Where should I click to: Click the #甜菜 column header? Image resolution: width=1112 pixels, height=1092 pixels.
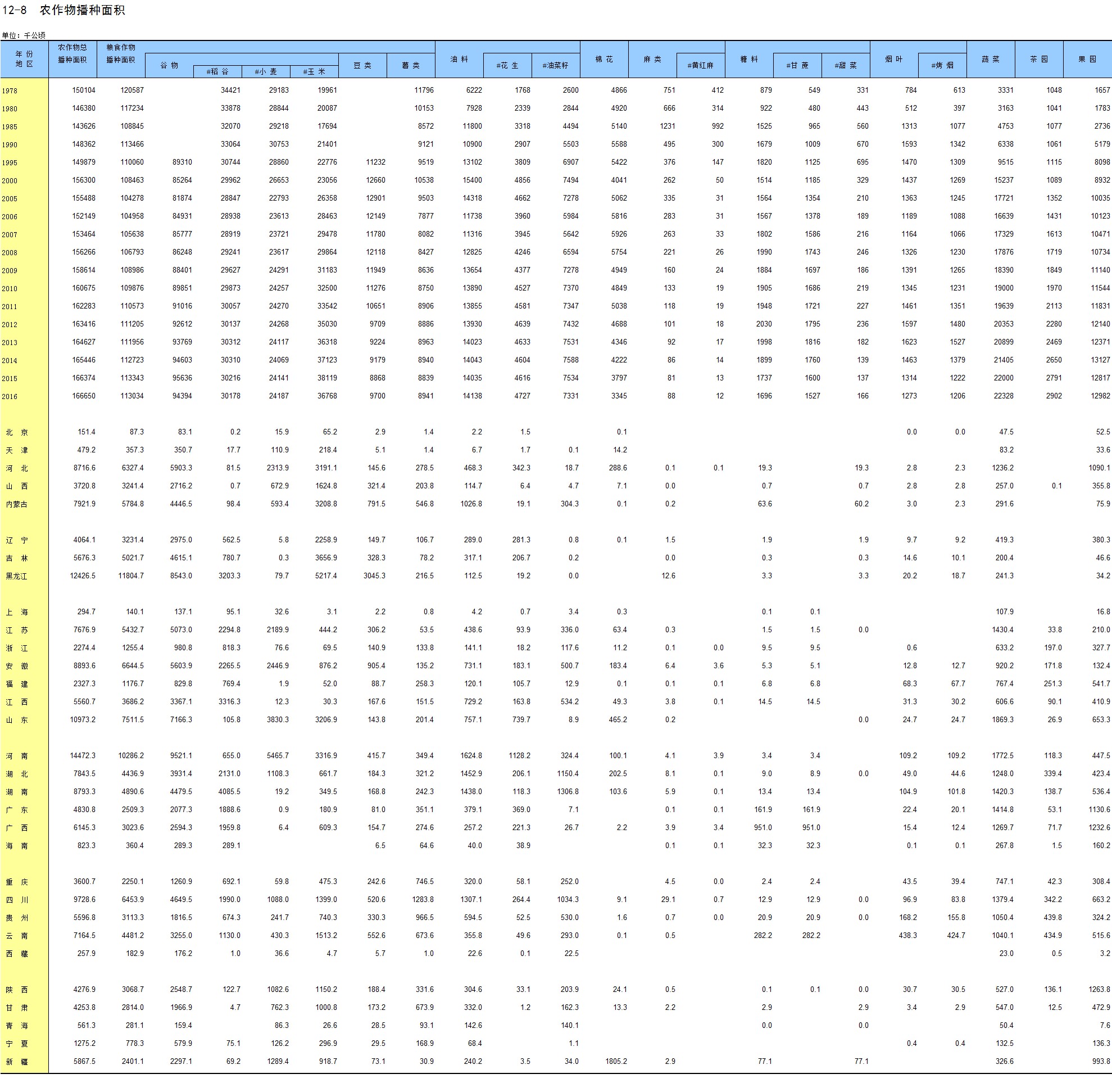[846, 65]
